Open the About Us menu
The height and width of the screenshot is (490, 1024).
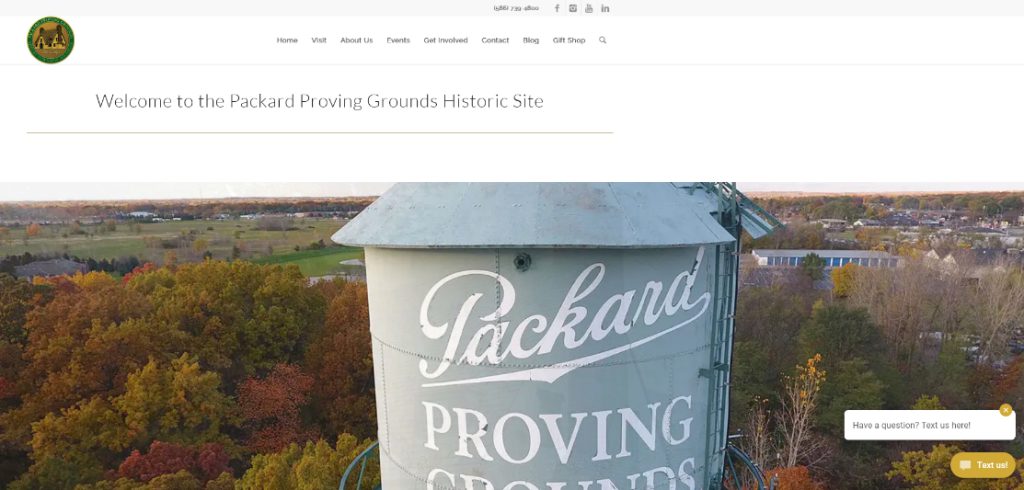coord(357,41)
